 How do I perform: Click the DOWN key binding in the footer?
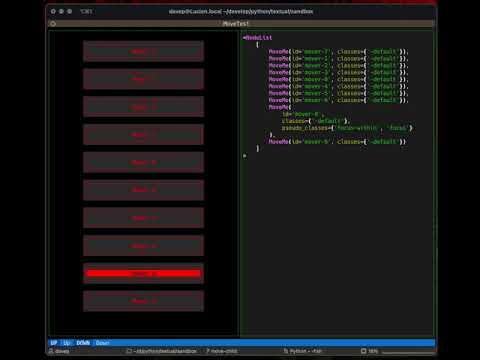coord(93,343)
